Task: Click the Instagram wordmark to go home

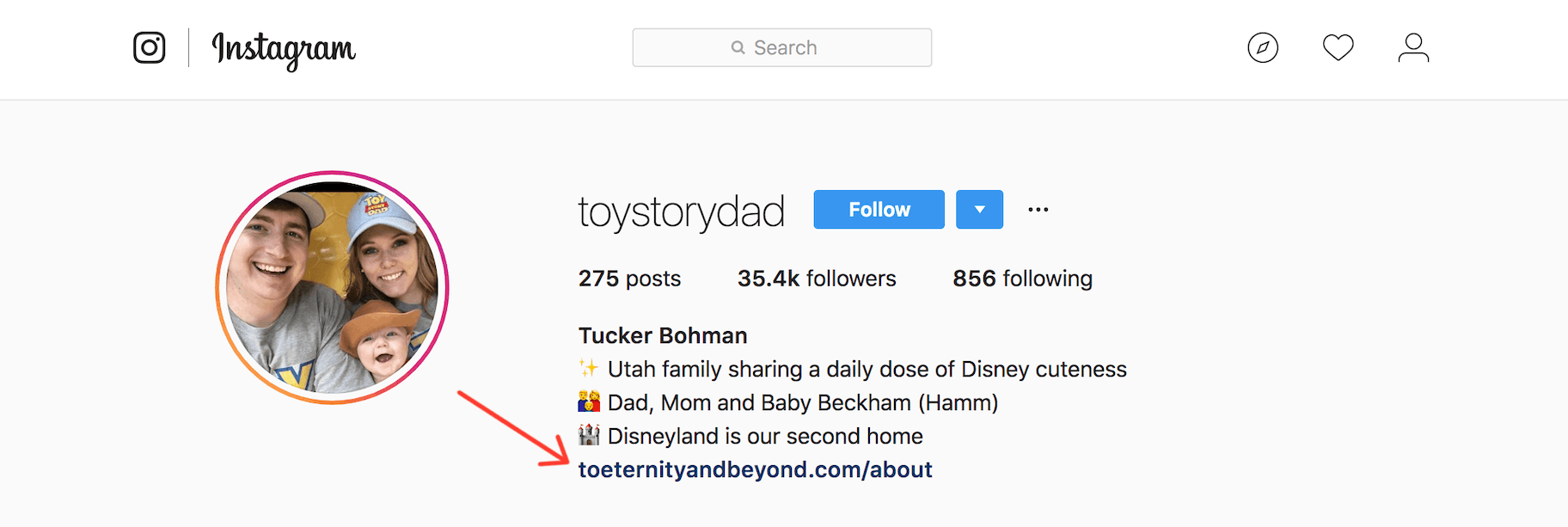Action: click(284, 49)
